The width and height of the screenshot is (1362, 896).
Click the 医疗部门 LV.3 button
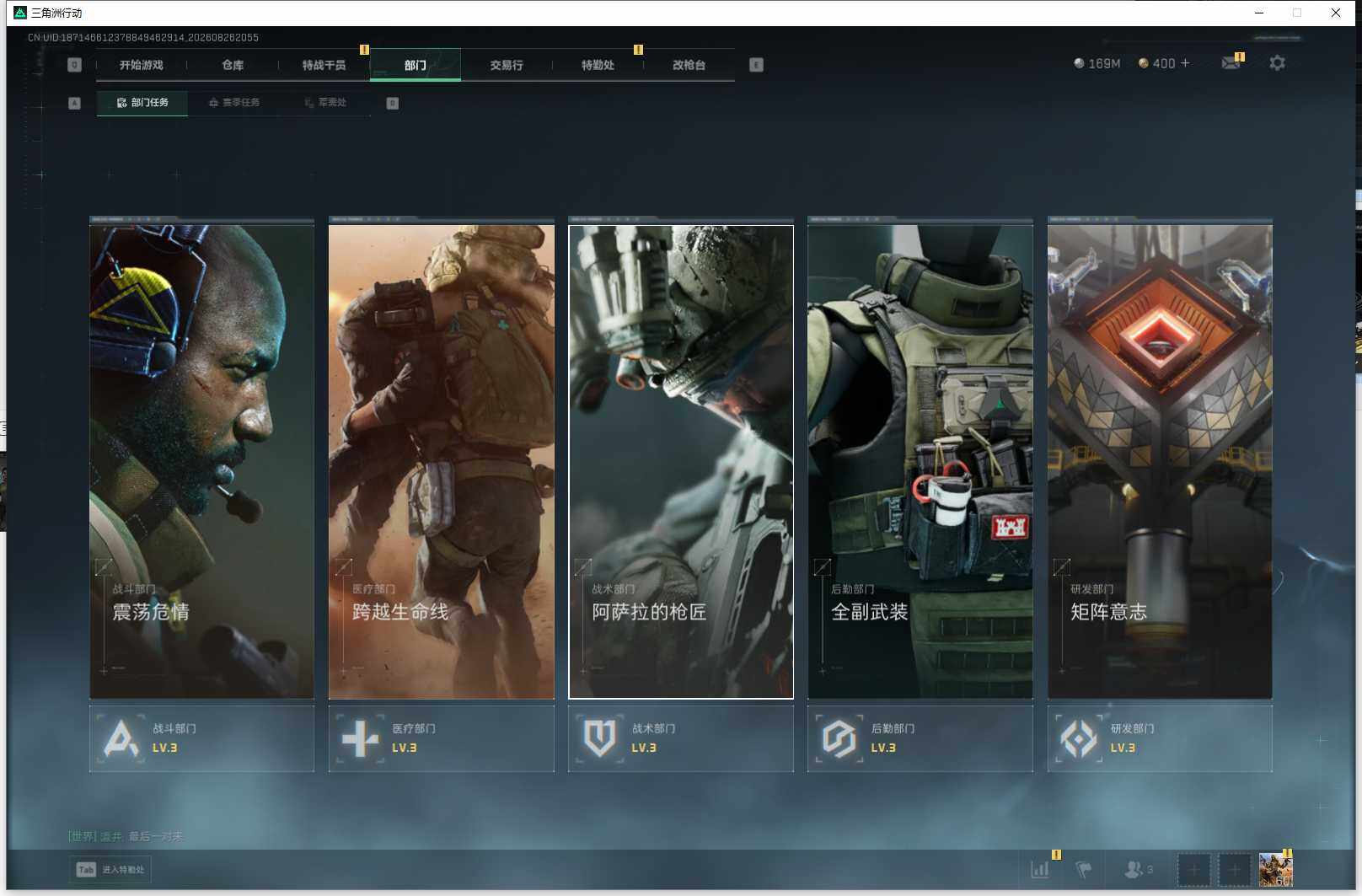[442, 738]
